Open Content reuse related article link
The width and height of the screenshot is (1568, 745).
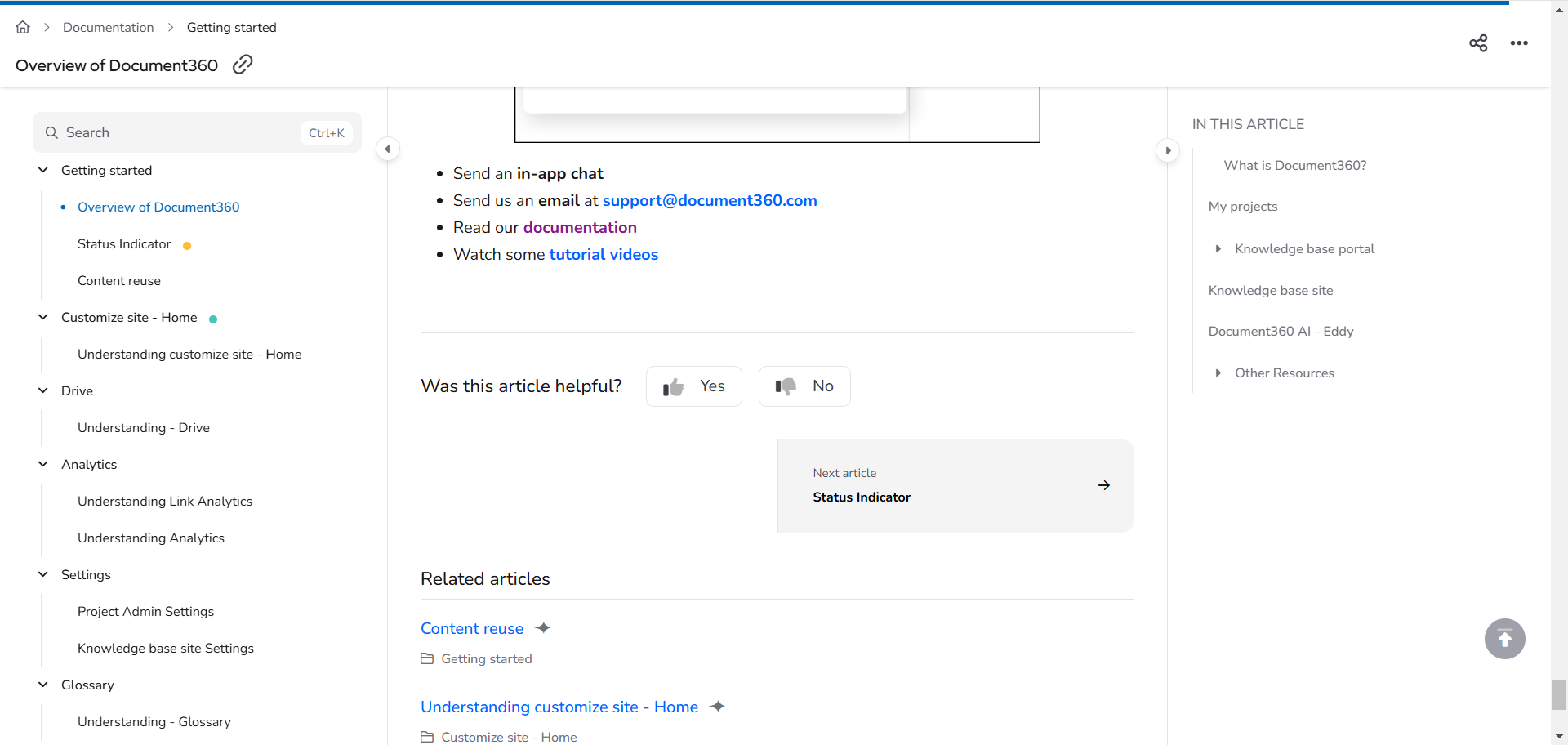(472, 628)
